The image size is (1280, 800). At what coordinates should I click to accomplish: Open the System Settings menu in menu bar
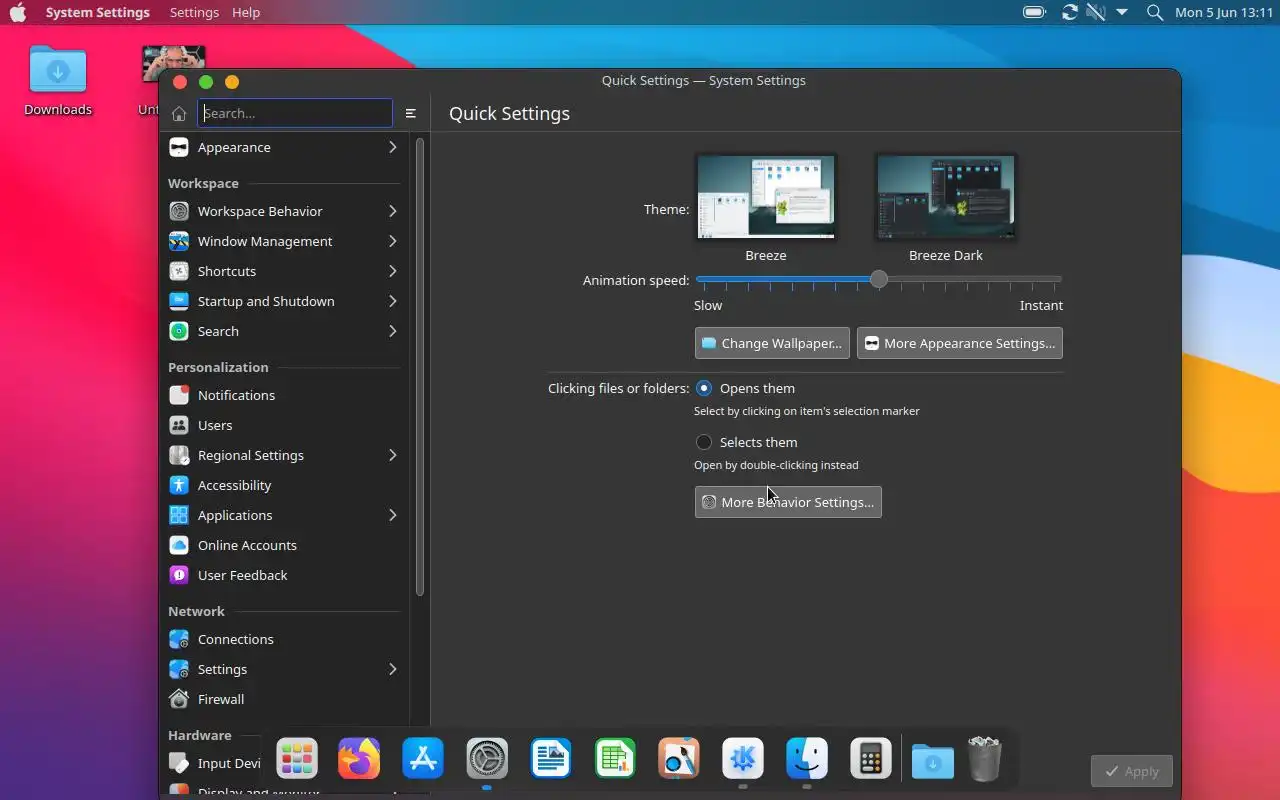click(x=98, y=12)
